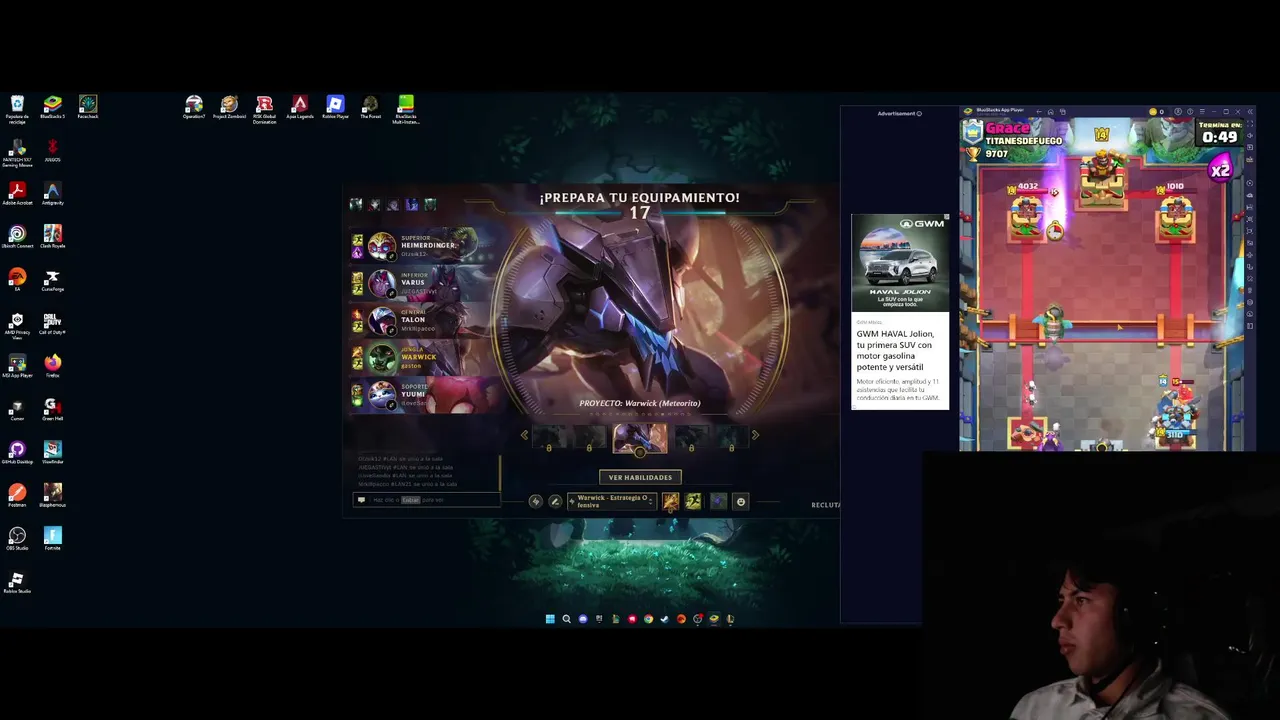1280x720 pixels.
Task: Edit the rune page with pencil icon
Action: point(555,501)
